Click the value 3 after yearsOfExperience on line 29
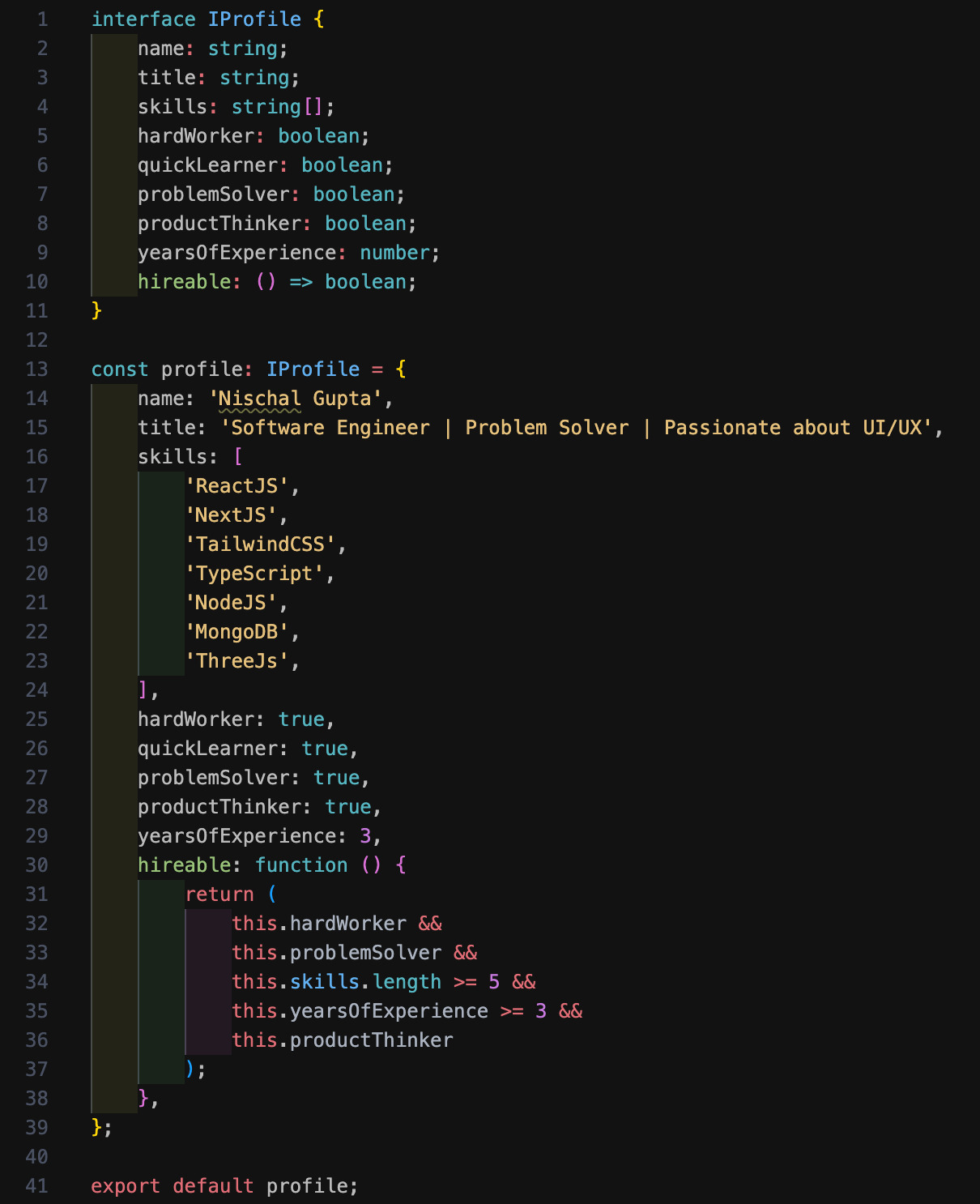The height and width of the screenshot is (1204, 980). point(365,836)
